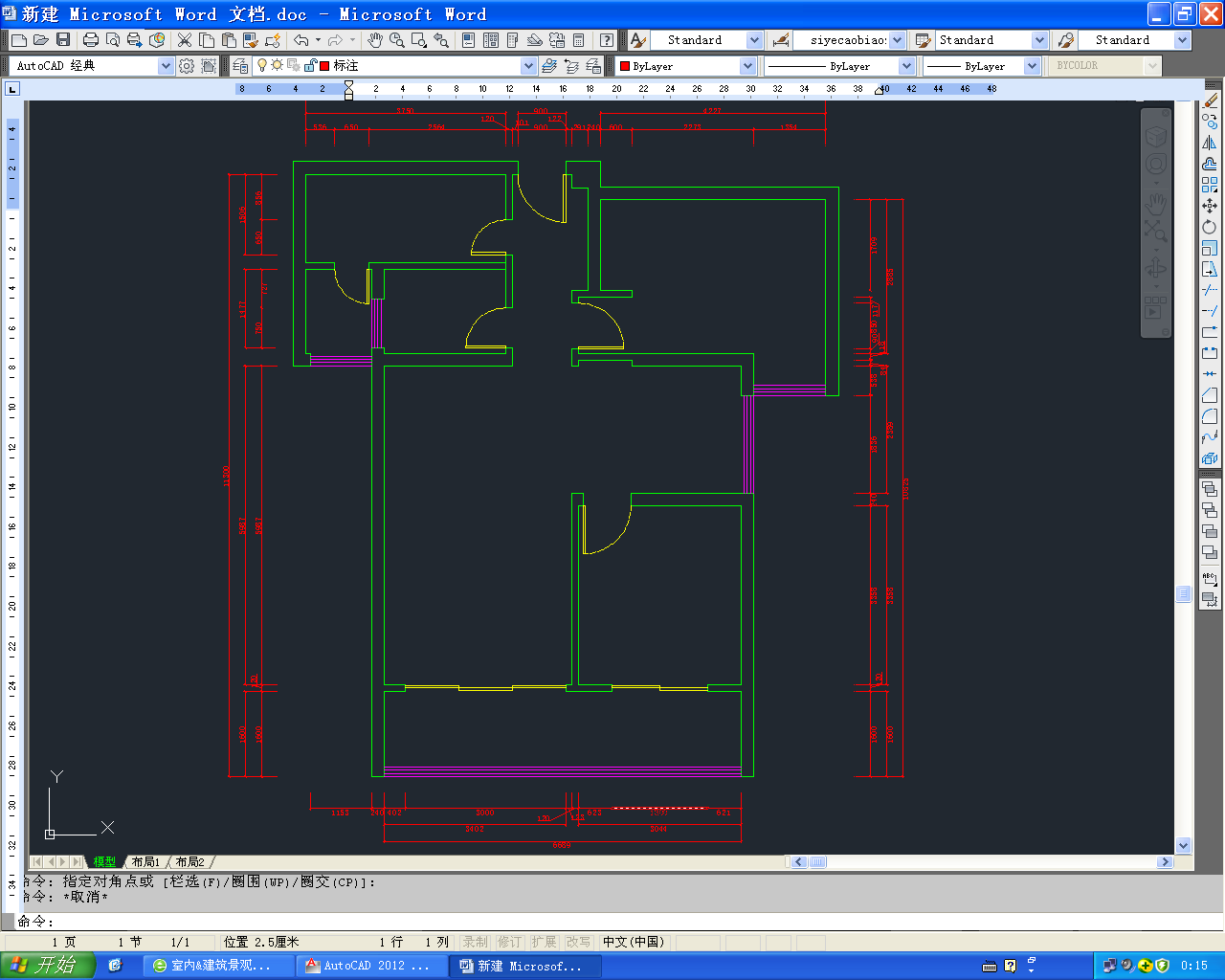The image size is (1225, 980).
Task: Toggle the 标注 layer lock icon
Action: point(309,66)
